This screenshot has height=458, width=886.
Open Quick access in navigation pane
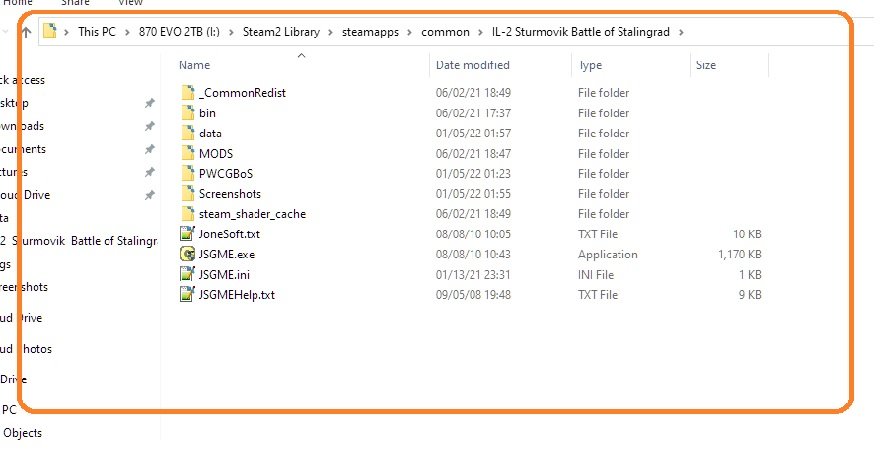(x=23, y=80)
